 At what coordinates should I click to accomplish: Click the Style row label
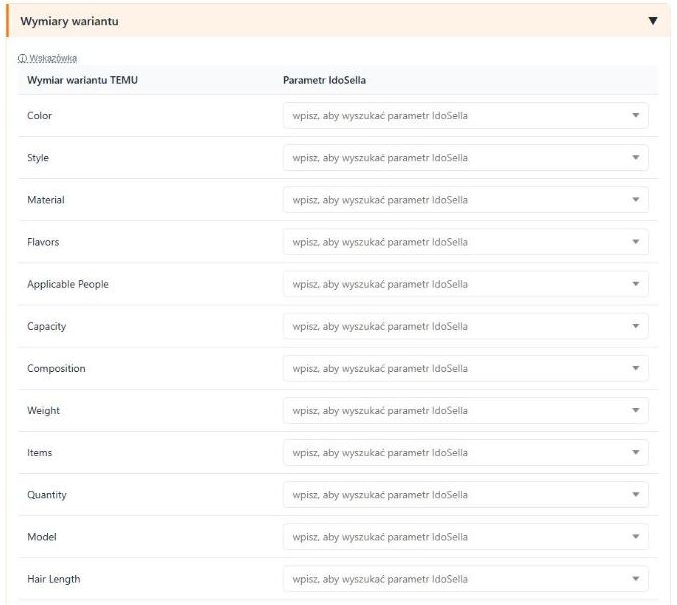(x=38, y=158)
